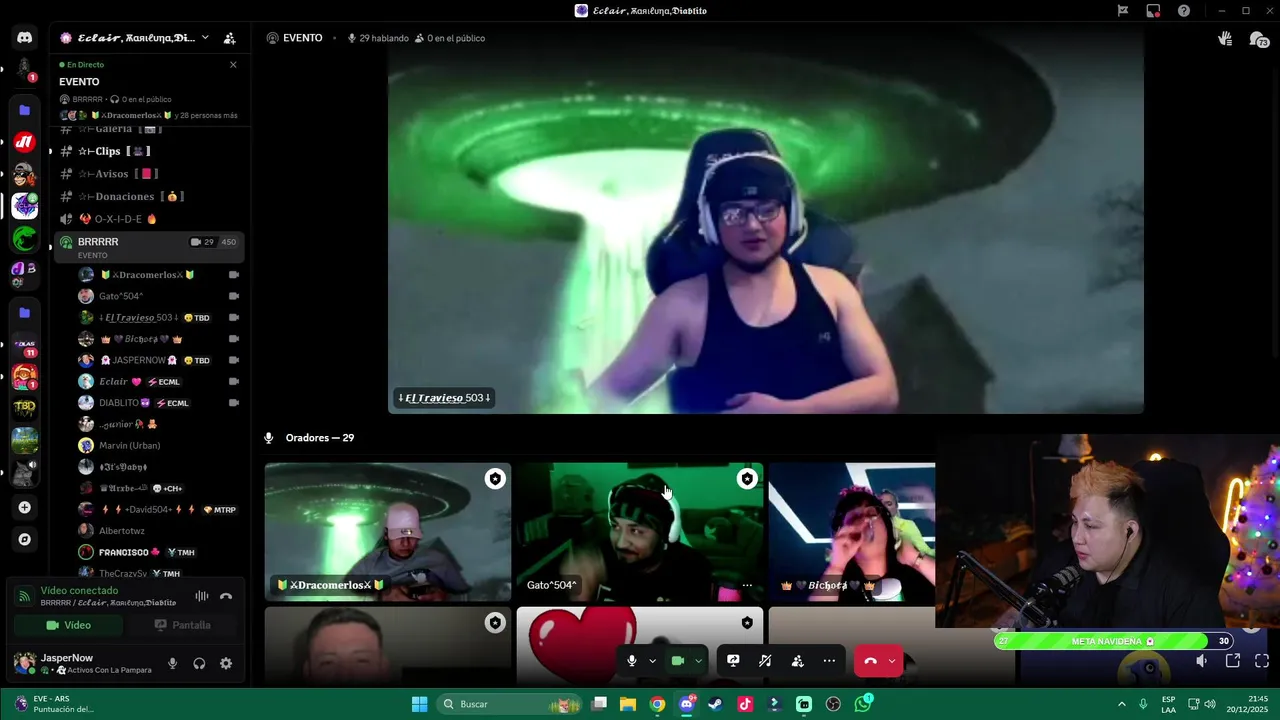Click the META NAVIDEÑA progress bar
The height and width of the screenshot is (720, 1280).
1115,641
